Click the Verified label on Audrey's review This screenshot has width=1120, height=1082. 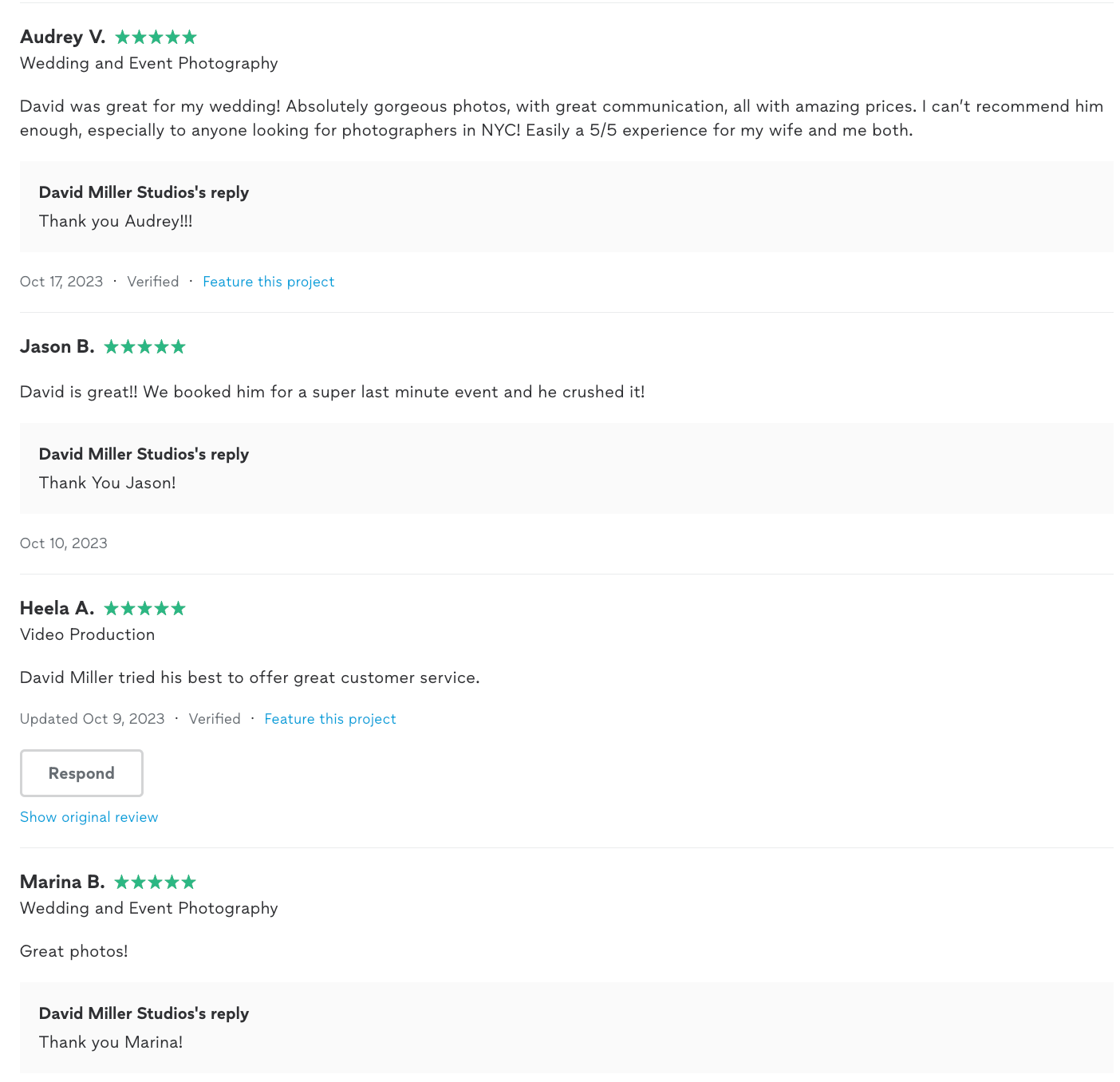tap(152, 282)
